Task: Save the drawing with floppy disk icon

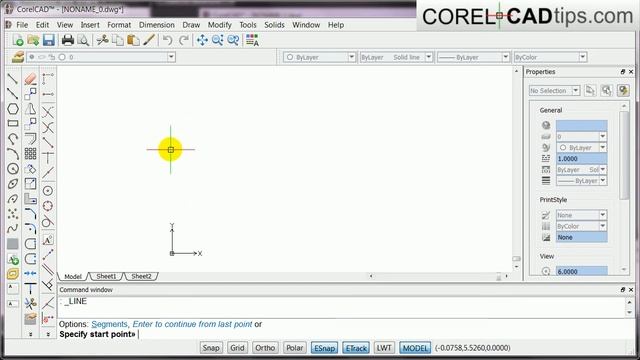Action: pos(49,40)
